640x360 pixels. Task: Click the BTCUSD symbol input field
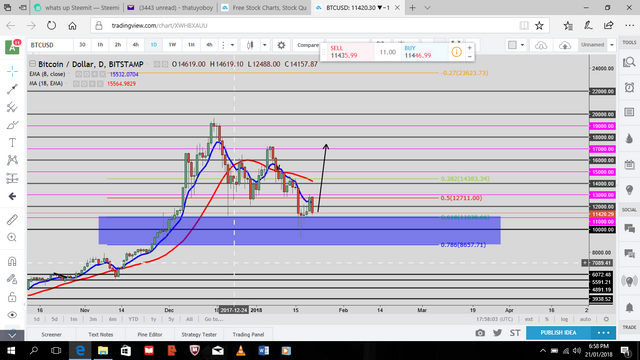pyautogui.click(x=50, y=45)
